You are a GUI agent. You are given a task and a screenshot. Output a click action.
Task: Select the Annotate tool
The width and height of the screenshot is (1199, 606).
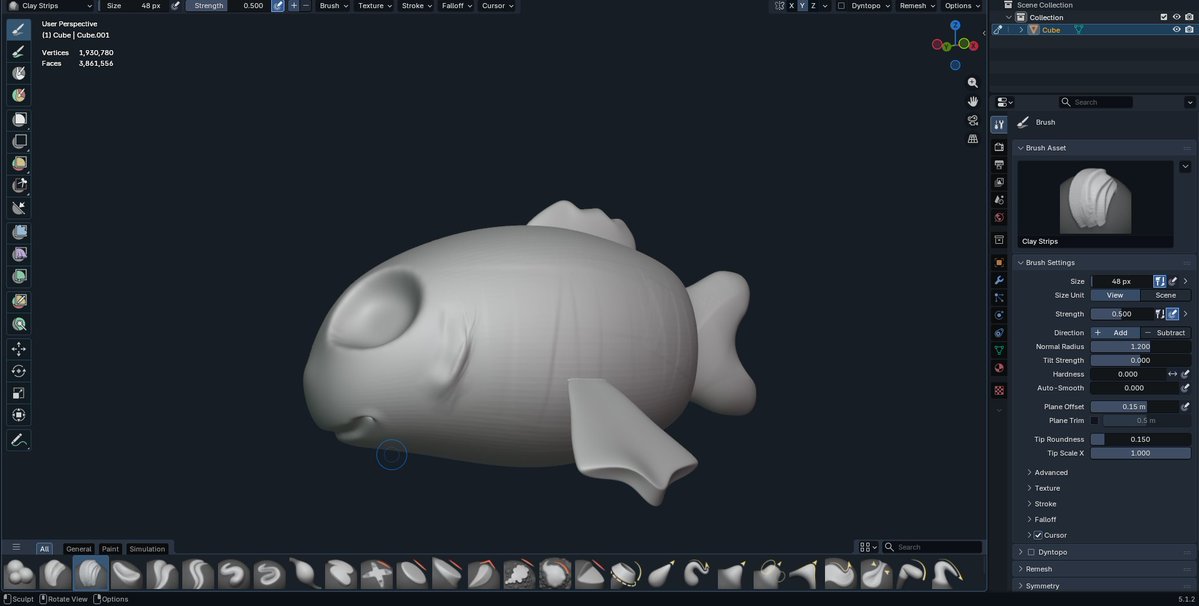tap(19, 440)
